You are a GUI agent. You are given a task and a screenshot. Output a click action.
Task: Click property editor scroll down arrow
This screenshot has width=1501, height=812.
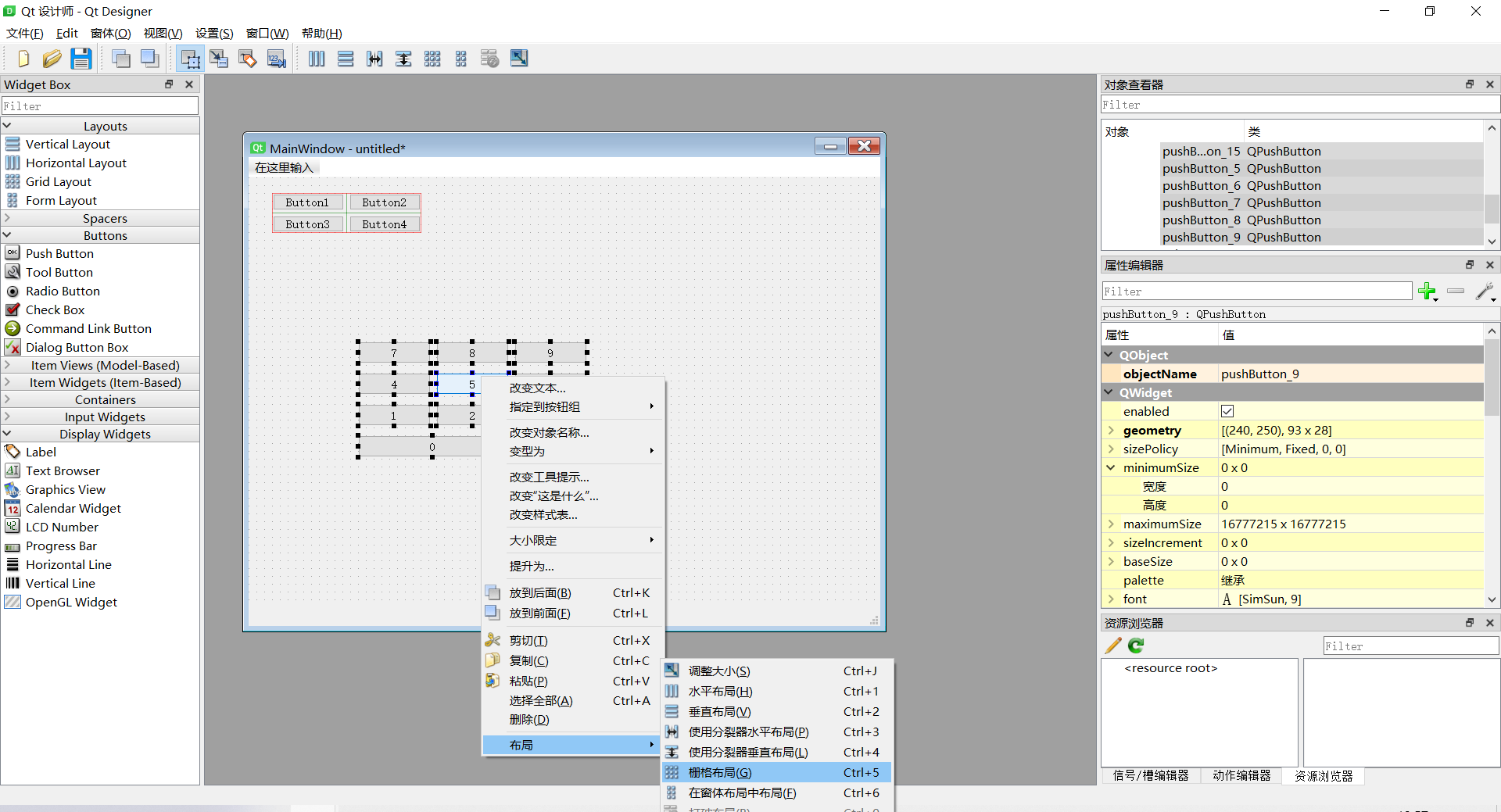[x=1492, y=599]
